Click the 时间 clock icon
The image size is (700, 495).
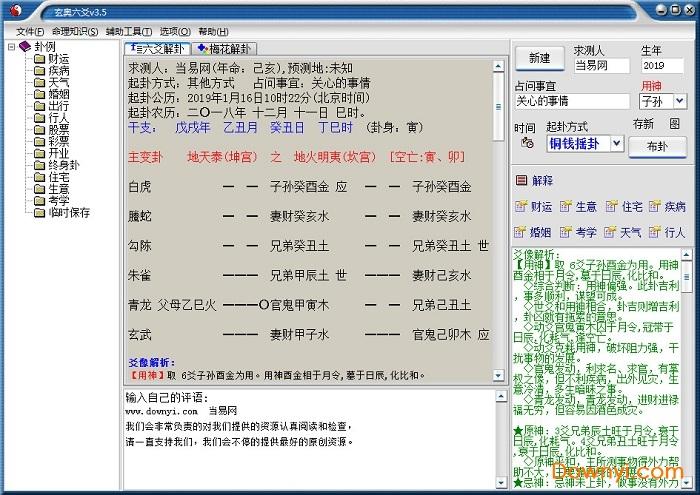click(527, 143)
